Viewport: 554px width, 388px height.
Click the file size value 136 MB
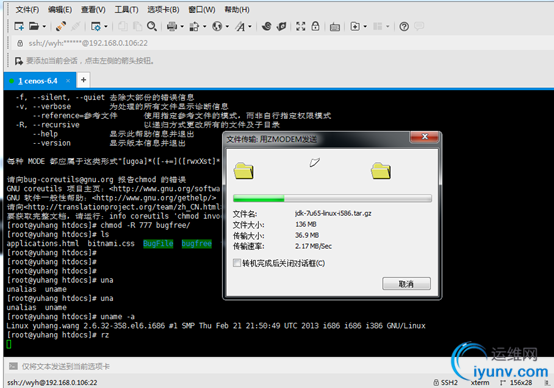click(x=306, y=224)
